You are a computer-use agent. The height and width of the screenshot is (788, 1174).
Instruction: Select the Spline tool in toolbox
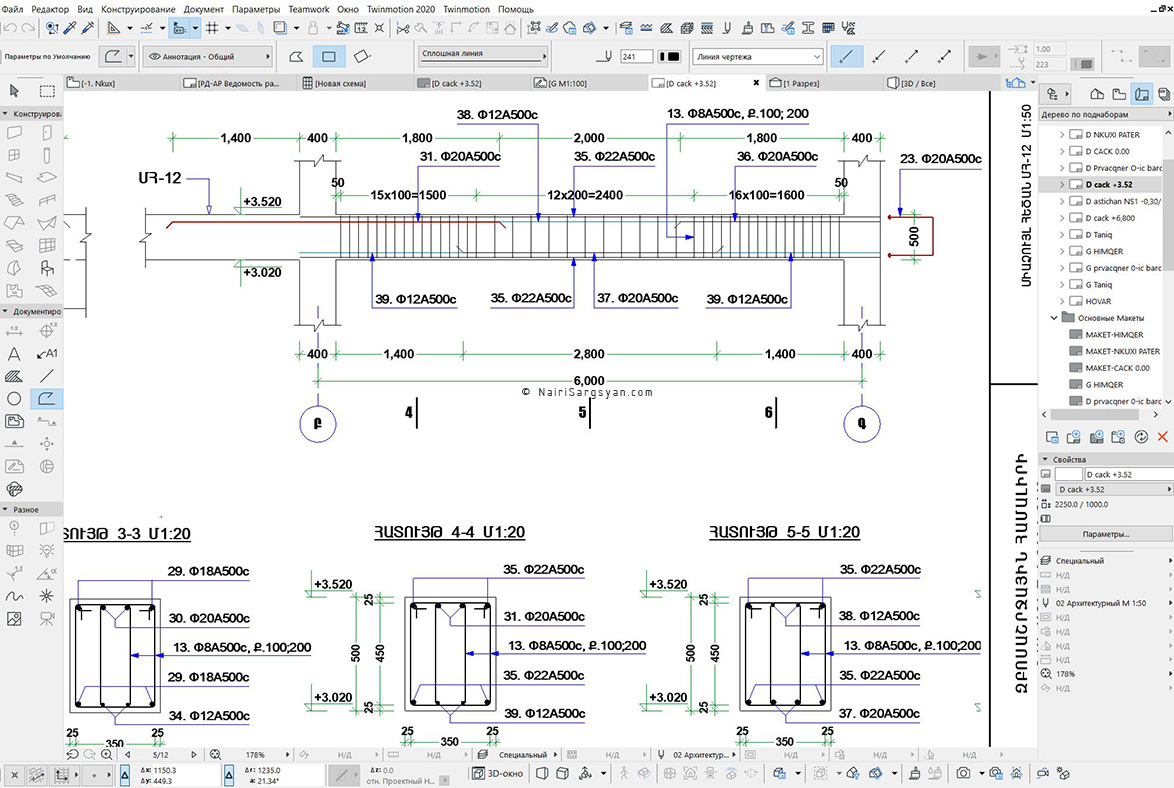click(14, 596)
